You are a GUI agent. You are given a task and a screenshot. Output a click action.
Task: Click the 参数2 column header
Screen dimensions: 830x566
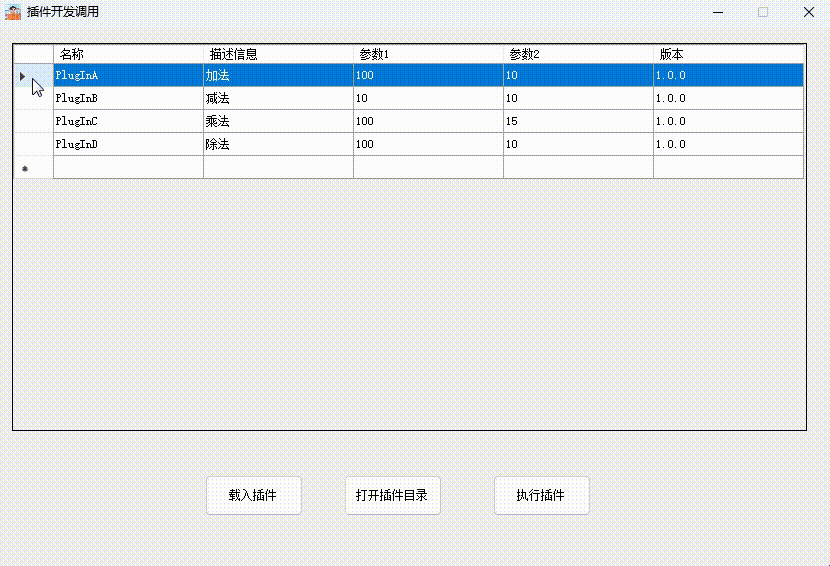coord(578,54)
